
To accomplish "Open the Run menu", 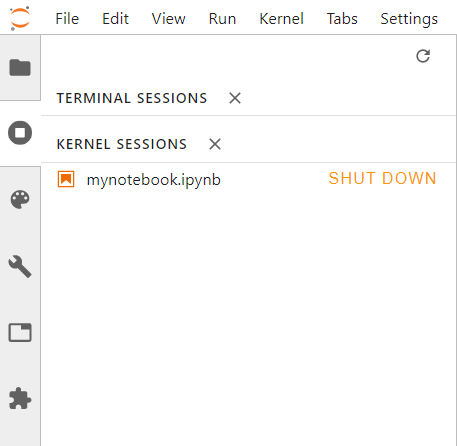I will coord(222,19).
